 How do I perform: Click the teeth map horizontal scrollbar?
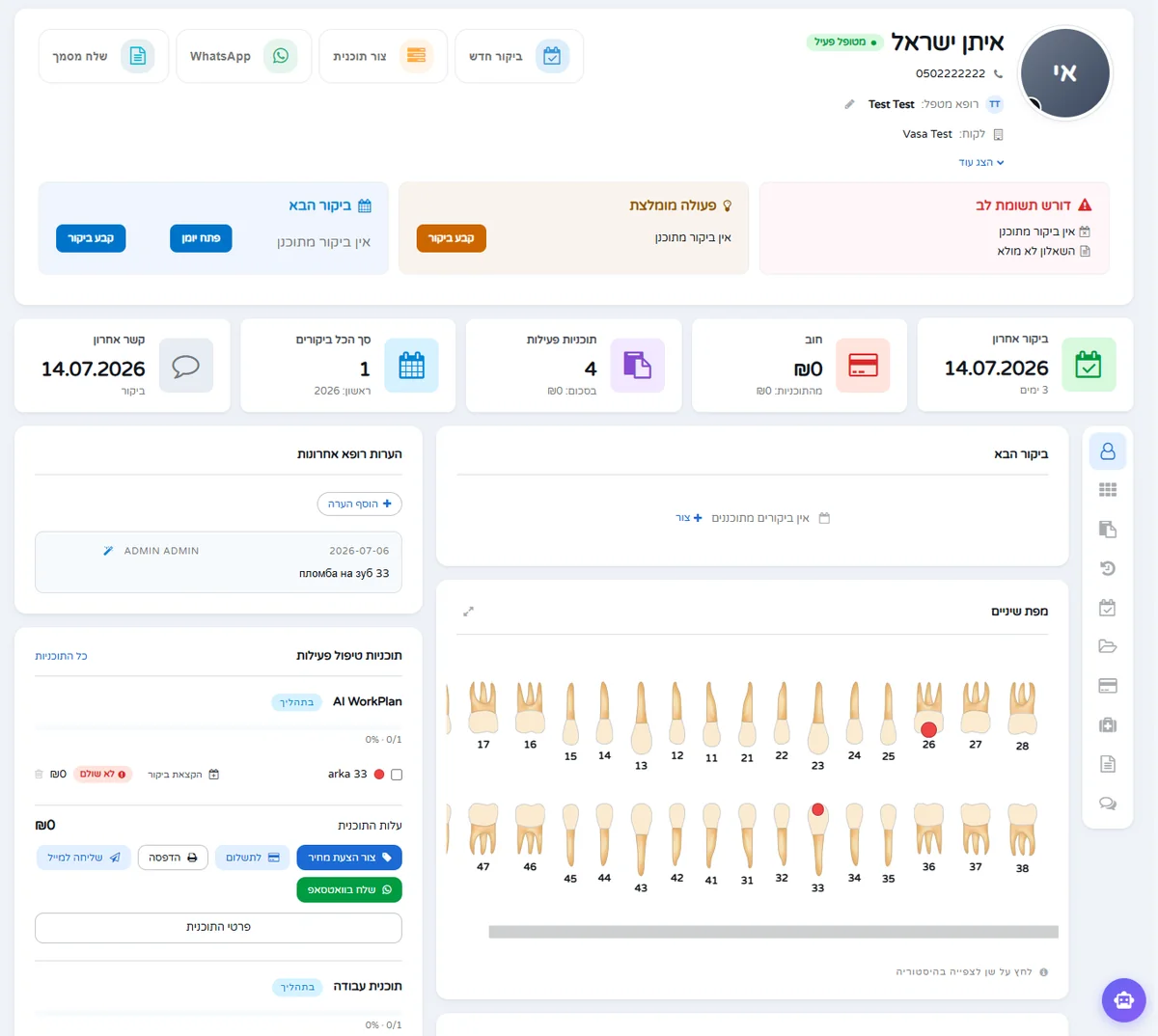[773, 932]
